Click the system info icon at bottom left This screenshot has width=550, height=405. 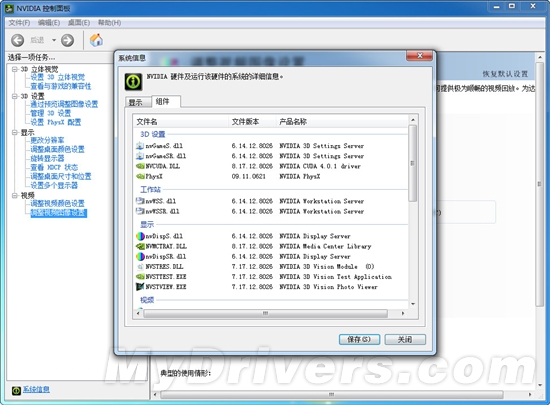(x=16, y=390)
